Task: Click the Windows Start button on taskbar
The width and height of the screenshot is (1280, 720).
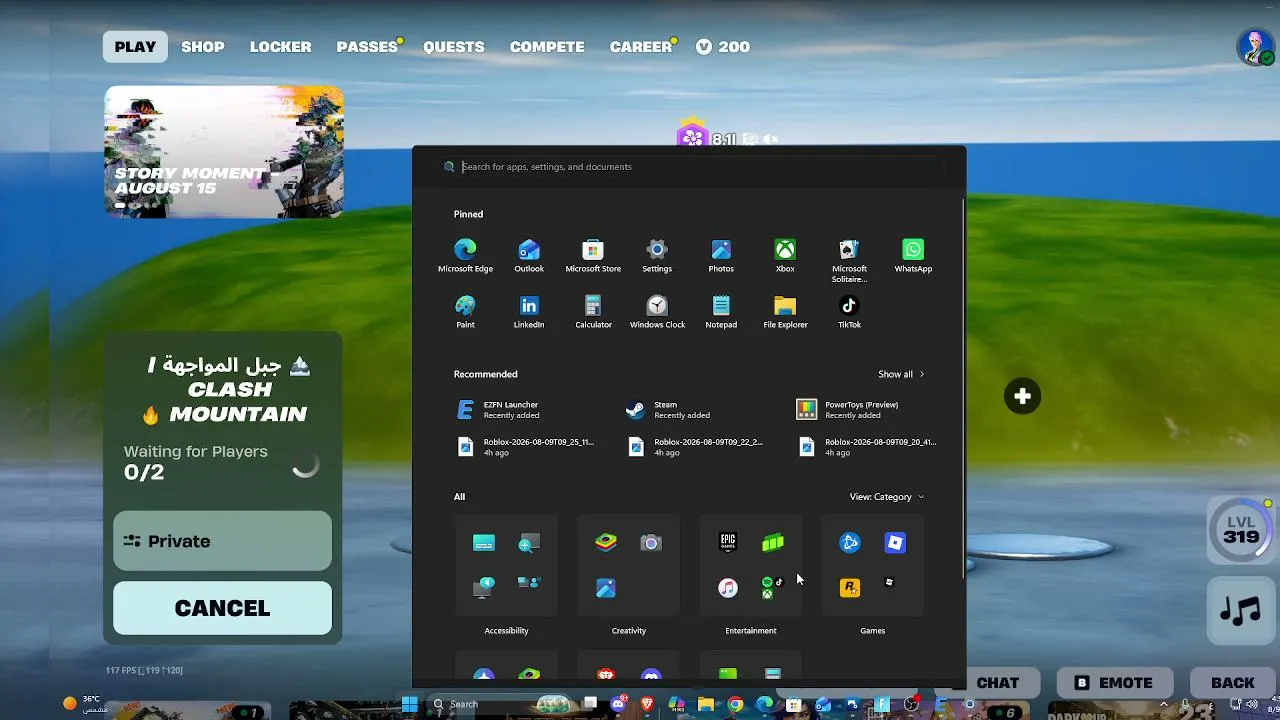Action: point(410,704)
